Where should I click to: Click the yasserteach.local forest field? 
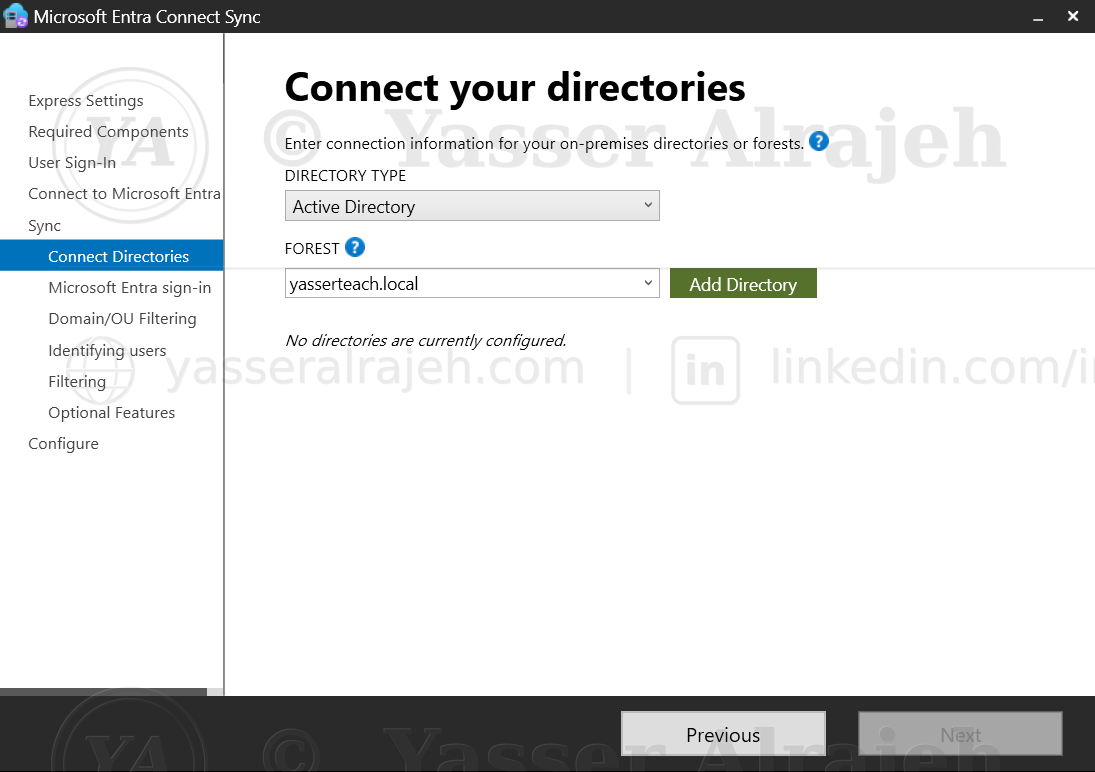[x=472, y=283]
